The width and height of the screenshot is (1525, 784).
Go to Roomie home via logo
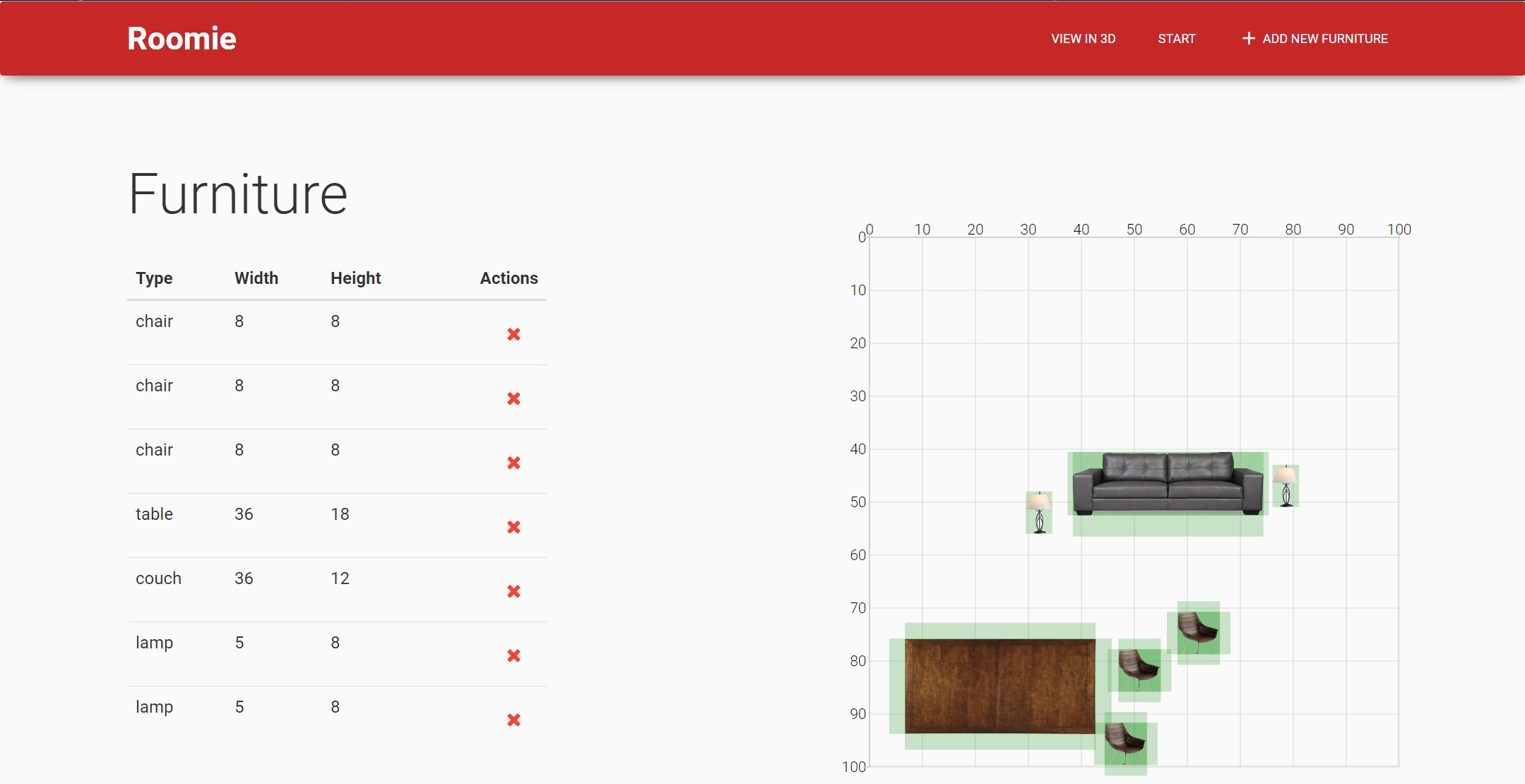[182, 38]
